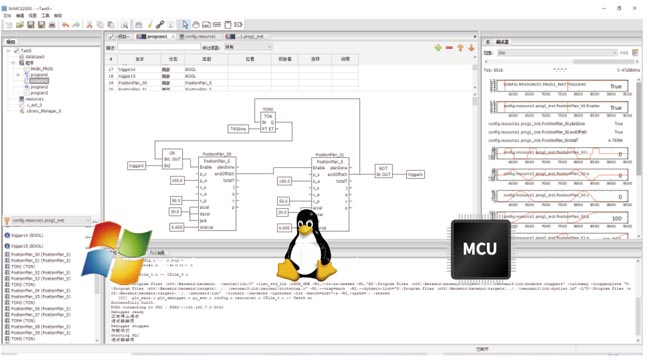Open the debugger time range dropdown
The image size is (647, 360).
[x=557, y=53]
